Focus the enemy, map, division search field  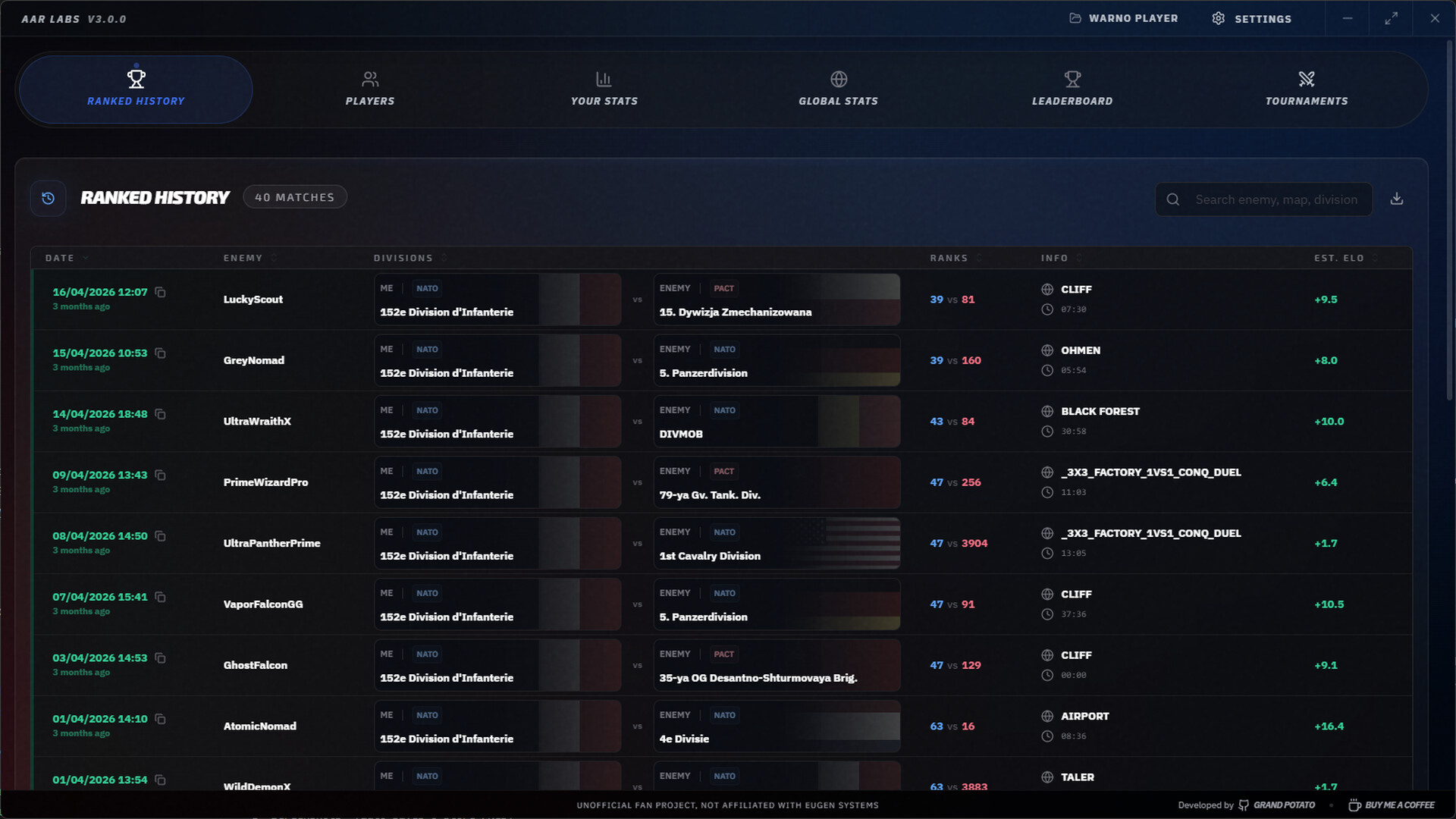tap(1264, 199)
